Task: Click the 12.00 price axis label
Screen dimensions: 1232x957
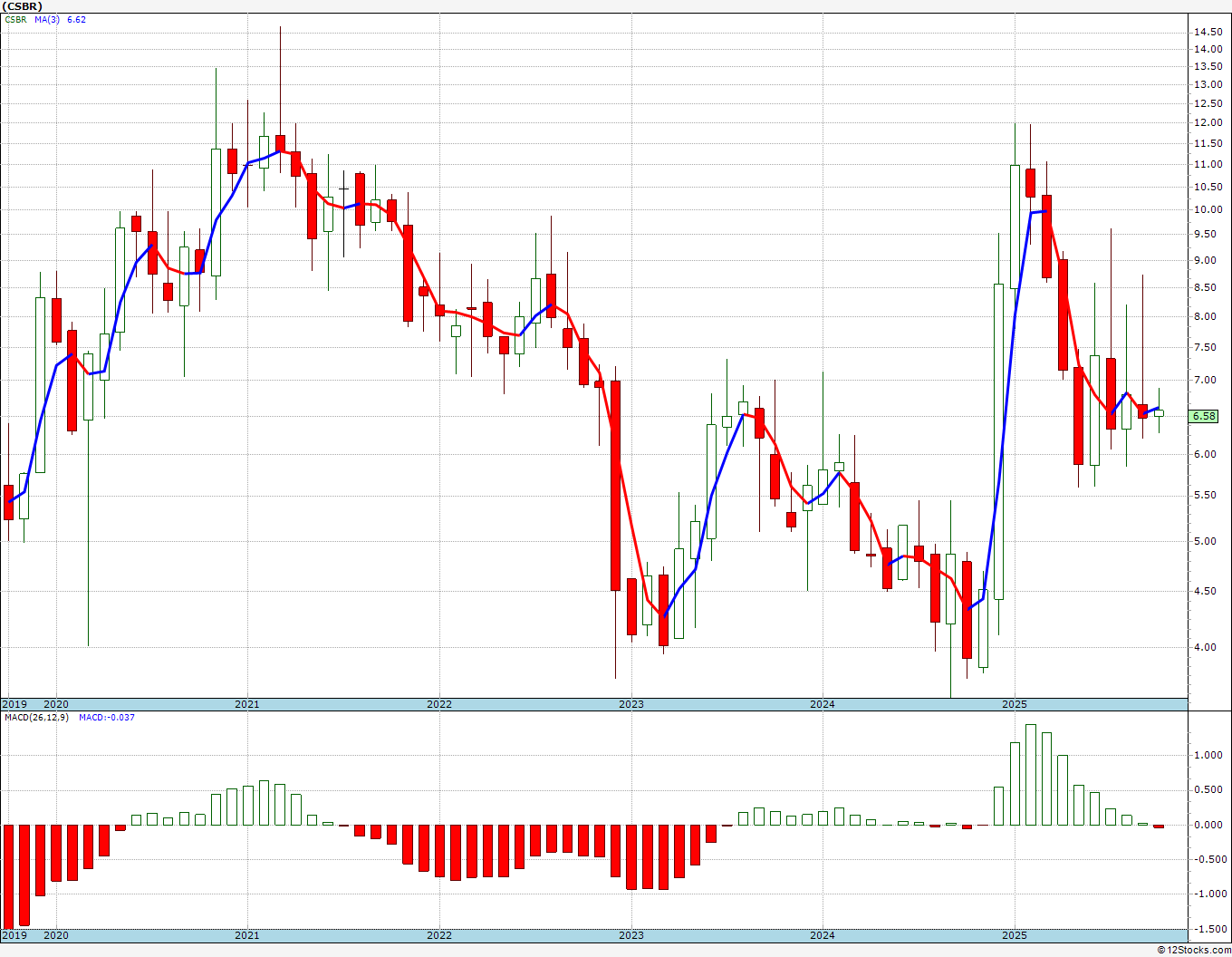Action: 1207,123
